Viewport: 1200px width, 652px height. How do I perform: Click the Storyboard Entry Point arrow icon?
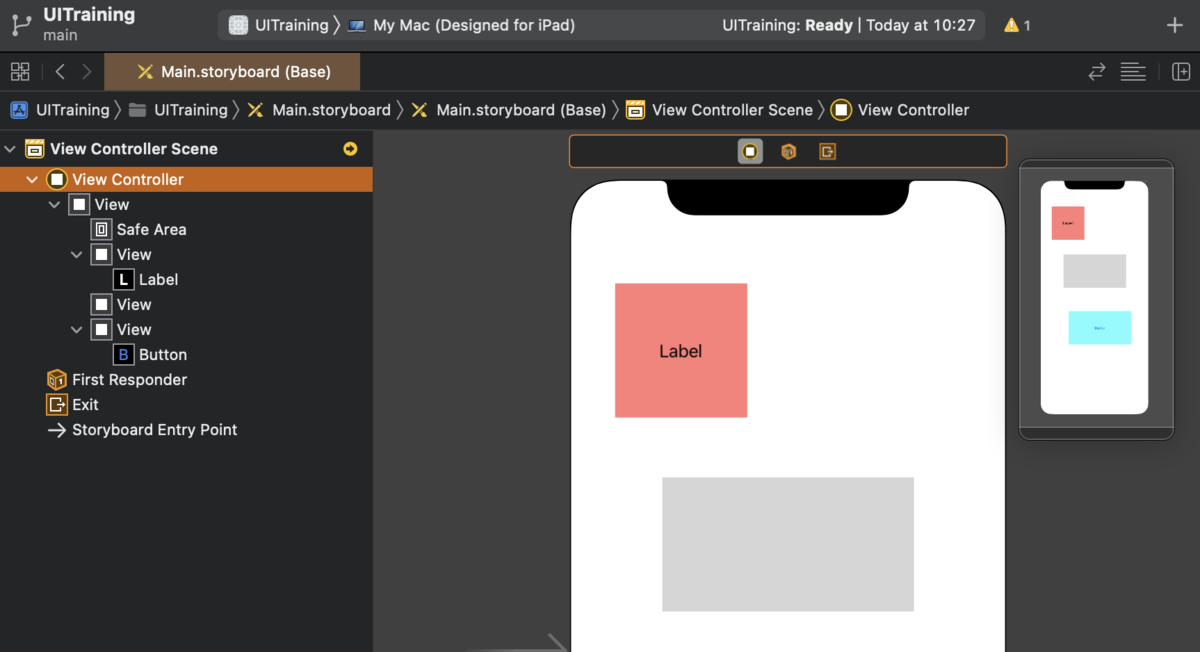pos(57,430)
